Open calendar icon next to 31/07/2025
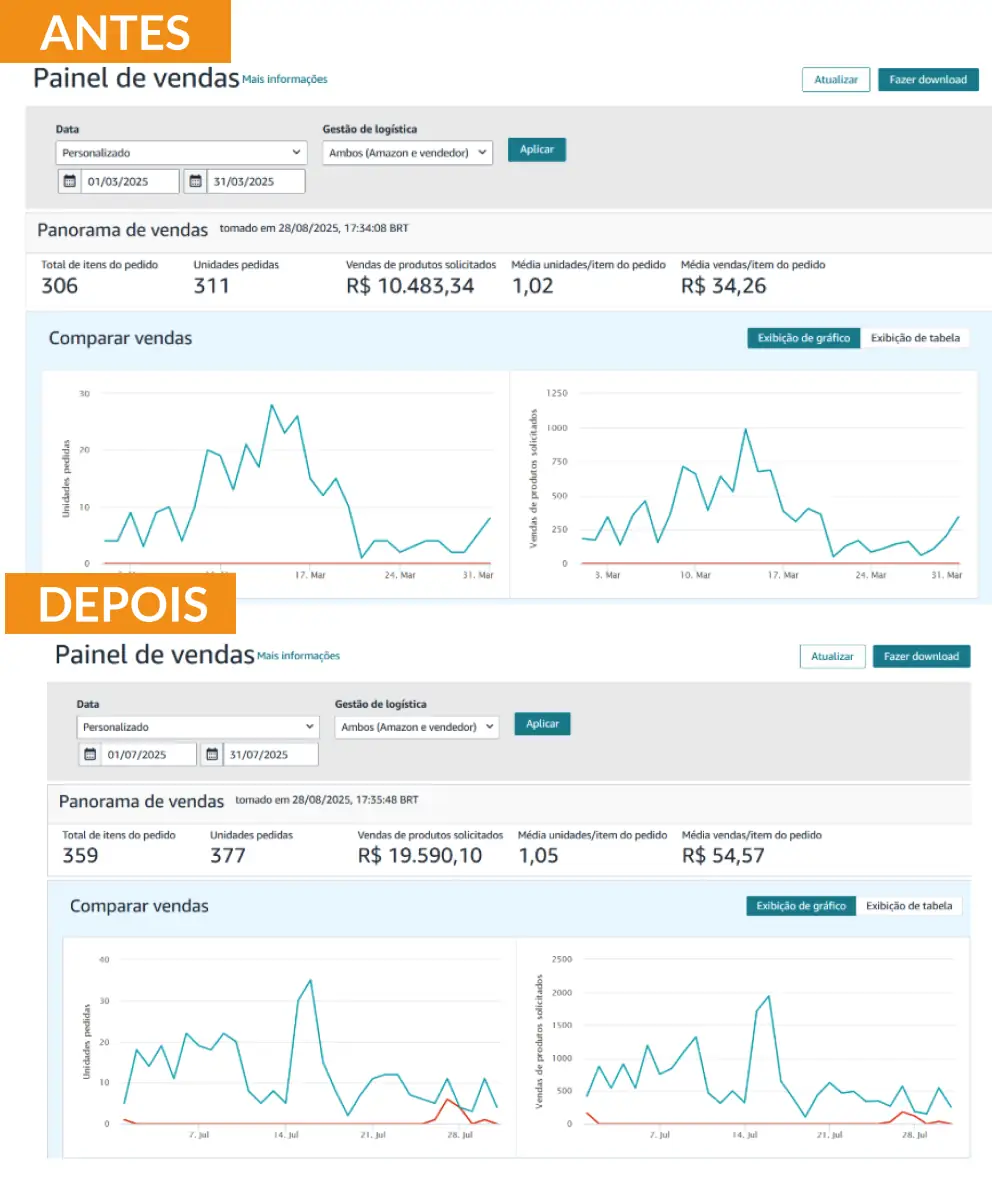The image size is (992, 1194). pyautogui.click(x=212, y=755)
